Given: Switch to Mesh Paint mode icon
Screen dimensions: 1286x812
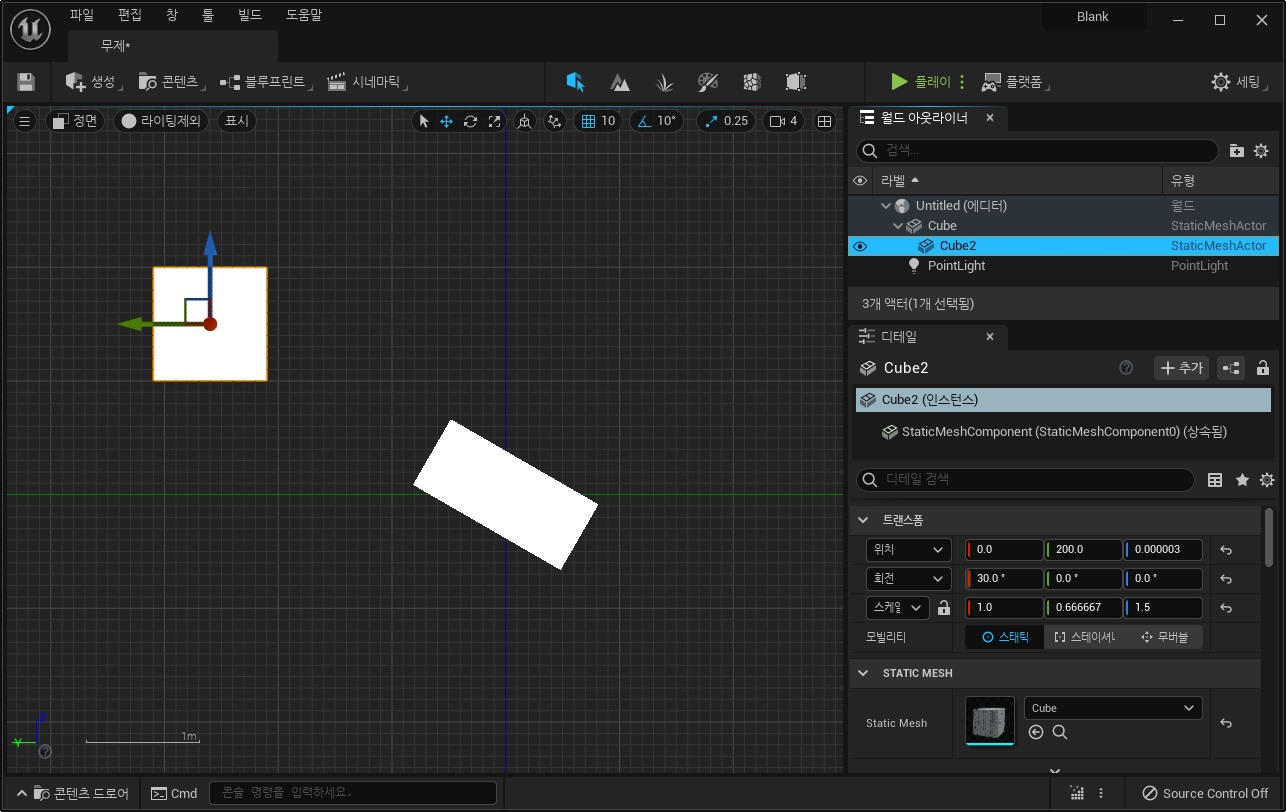Looking at the screenshot, I should [x=708, y=82].
